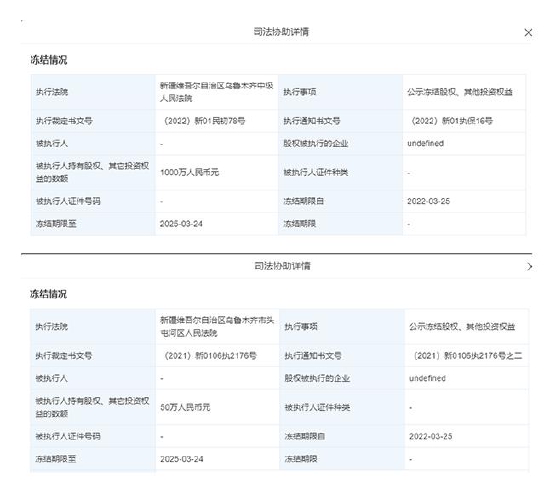Expand the 司法协助详情 section using the right chevron
This screenshot has height=488, width=550.
coord(529,267)
